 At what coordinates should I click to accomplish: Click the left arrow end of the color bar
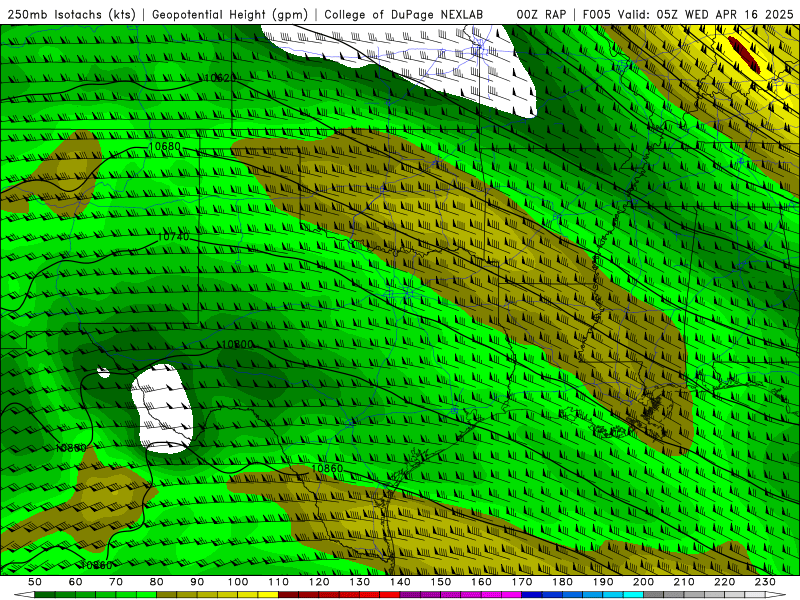(24, 595)
